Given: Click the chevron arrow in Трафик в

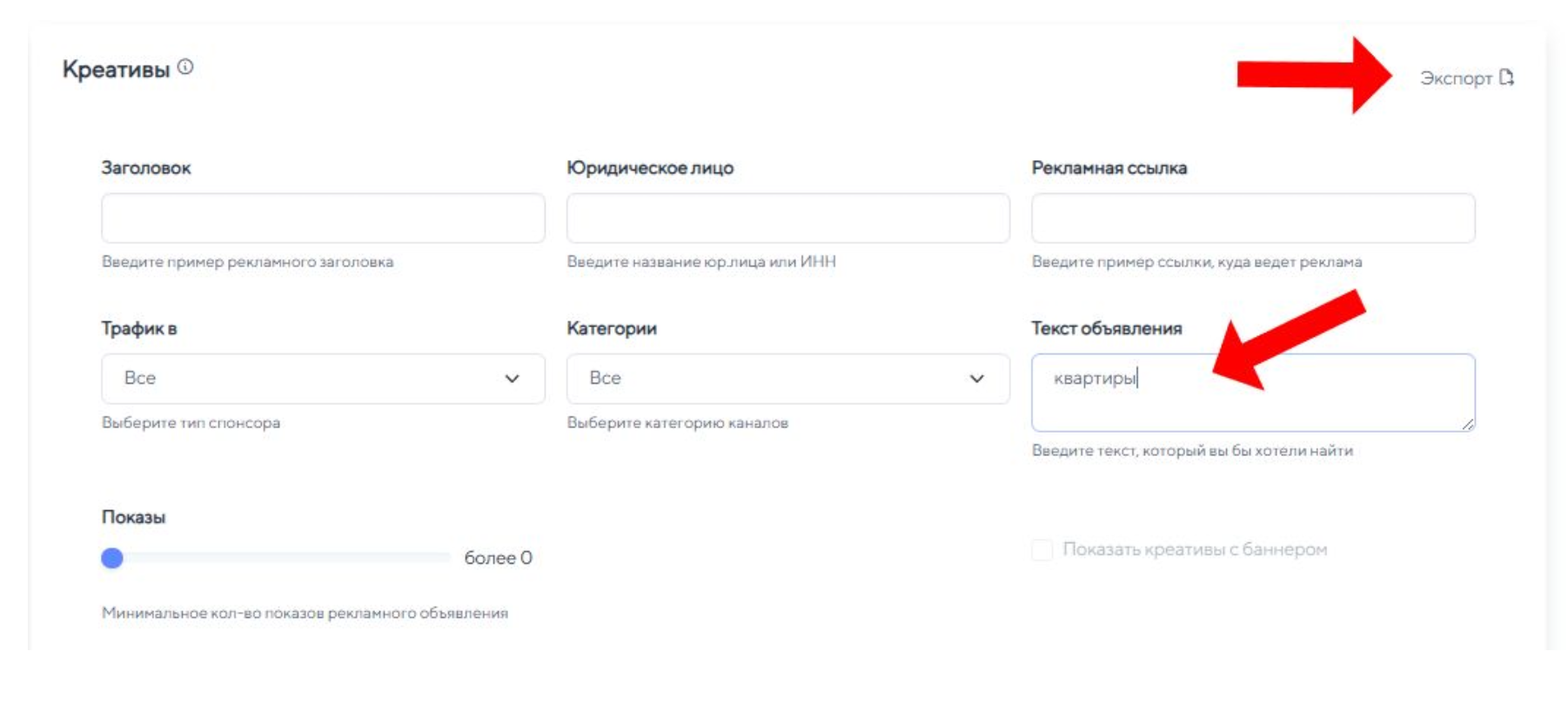Looking at the screenshot, I should coord(512,379).
